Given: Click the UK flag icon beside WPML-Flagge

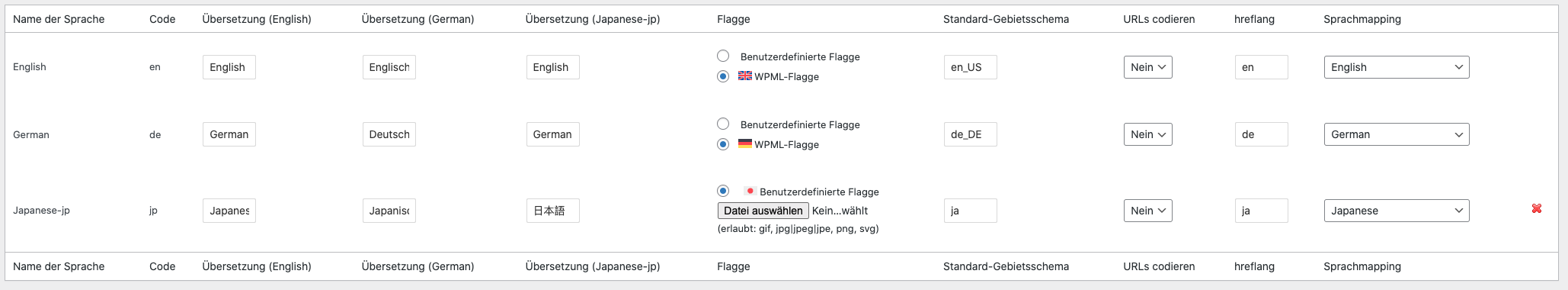Looking at the screenshot, I should 745,76.
